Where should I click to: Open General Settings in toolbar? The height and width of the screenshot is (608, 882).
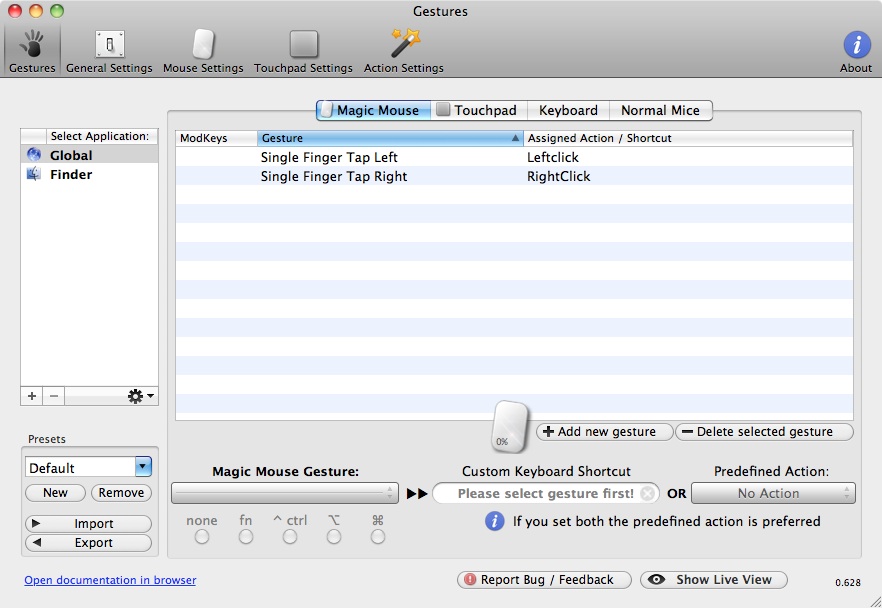point(109,49)
